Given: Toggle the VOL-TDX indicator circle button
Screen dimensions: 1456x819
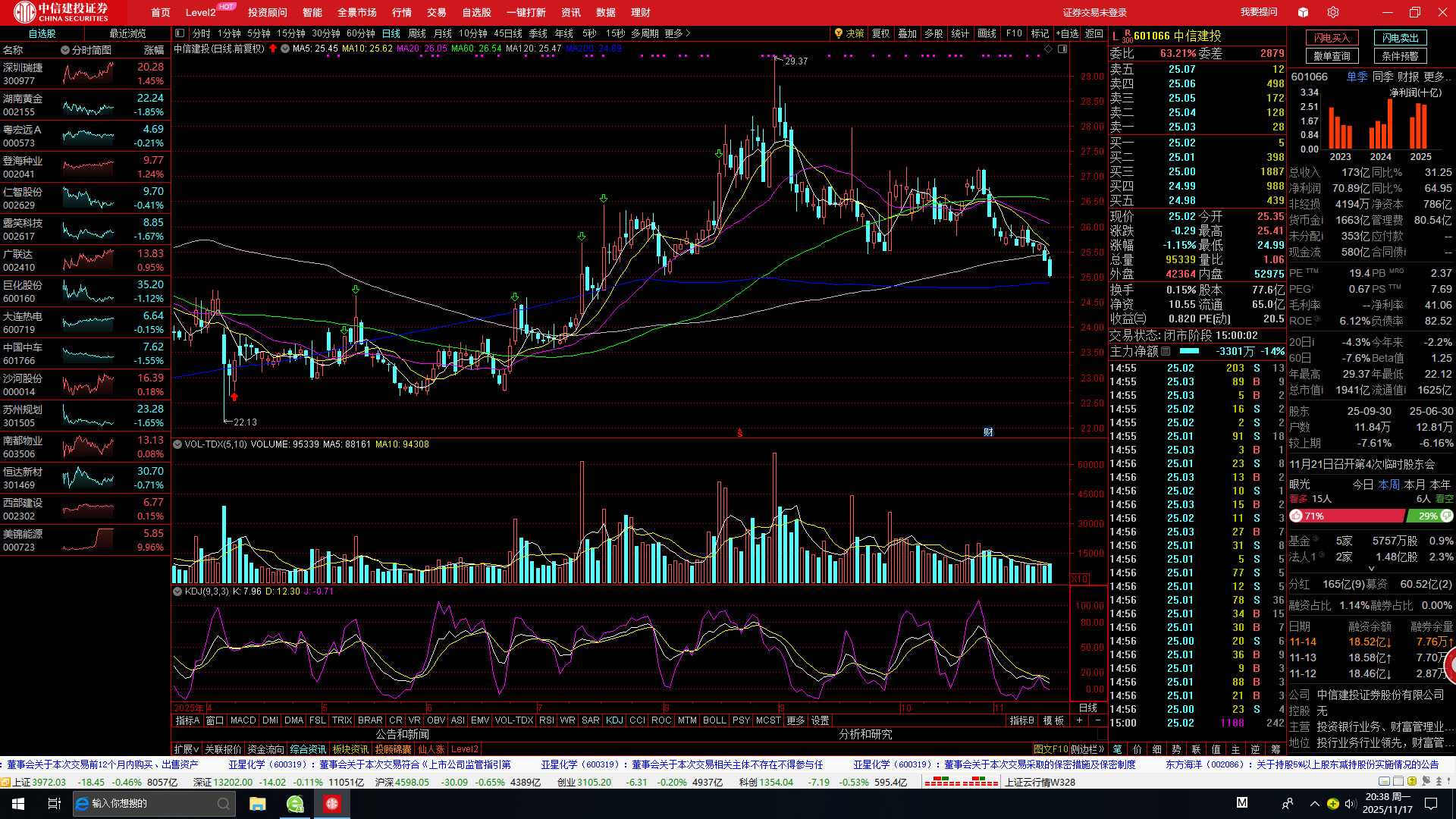Looking at the screenshot, I should click(x=177, y=444).
